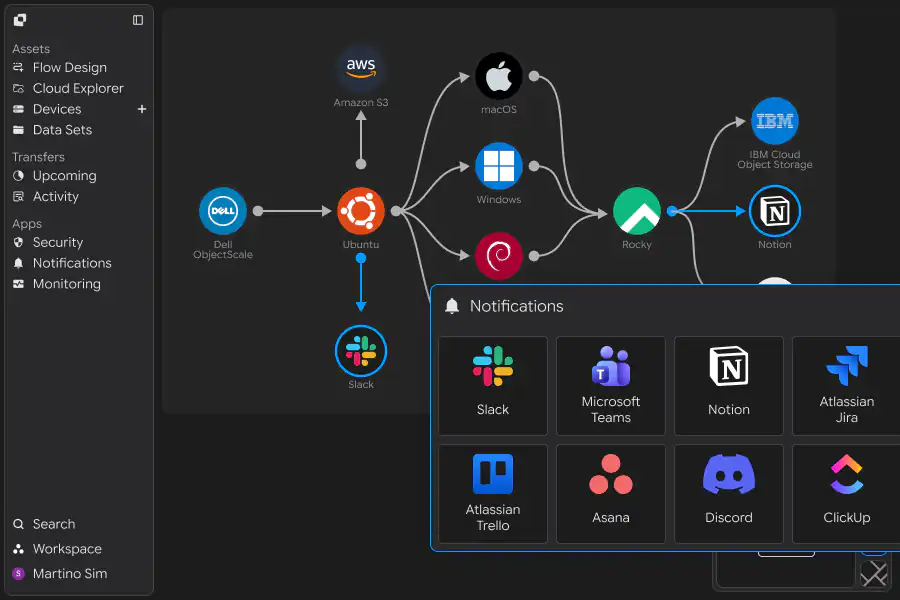Choose Atlassian Jira in the Notifications panel

tap(847, 386)
